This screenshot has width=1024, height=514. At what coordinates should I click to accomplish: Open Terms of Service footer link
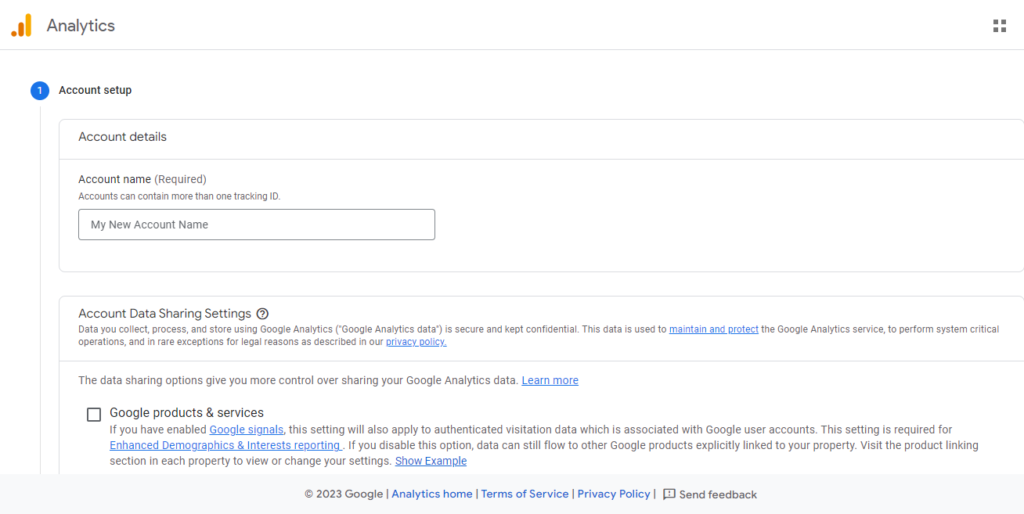pos(524,494)
